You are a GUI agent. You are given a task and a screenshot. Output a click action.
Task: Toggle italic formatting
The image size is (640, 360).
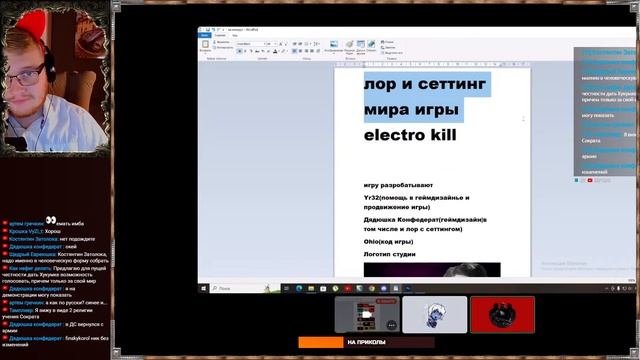point(245,51)
